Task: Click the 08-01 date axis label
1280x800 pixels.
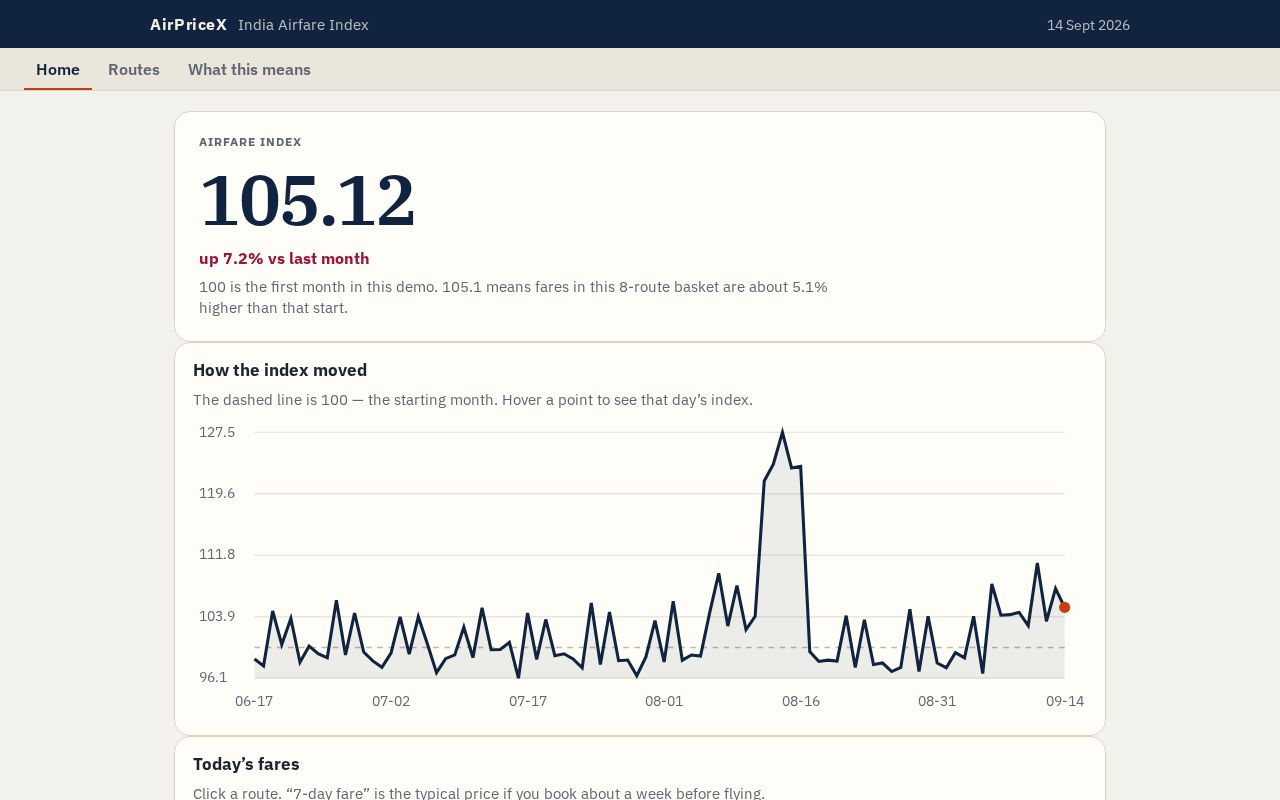Action: point(664,701)
